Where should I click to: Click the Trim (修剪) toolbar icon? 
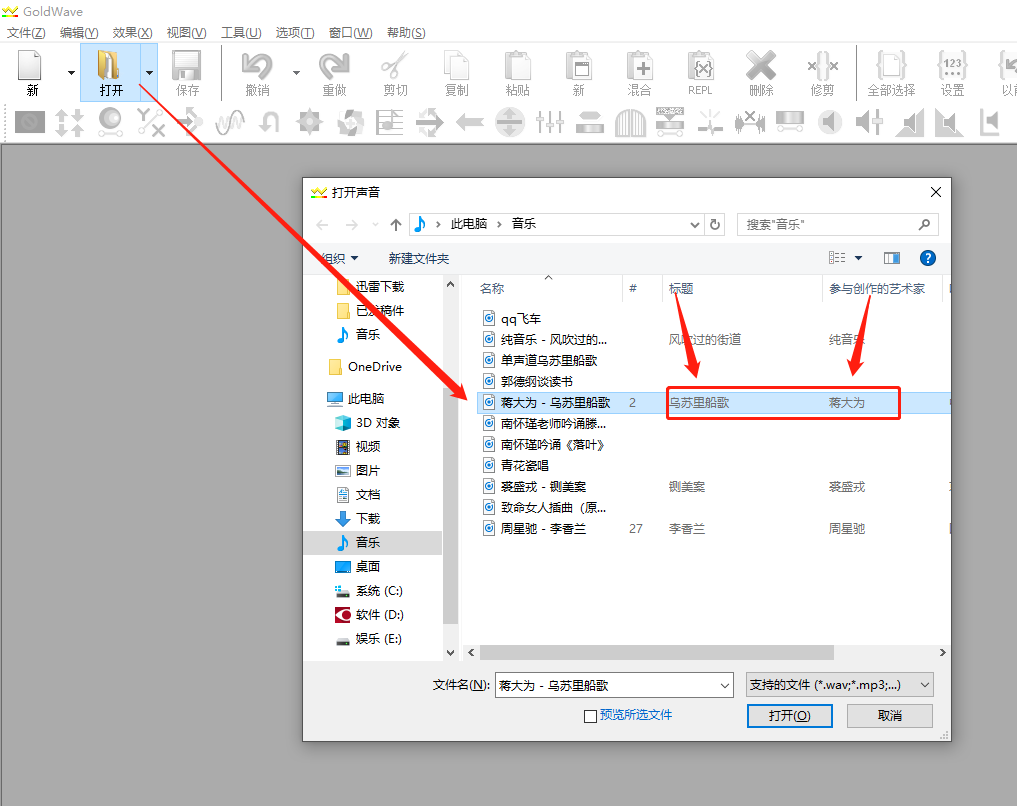click(822, 65)
